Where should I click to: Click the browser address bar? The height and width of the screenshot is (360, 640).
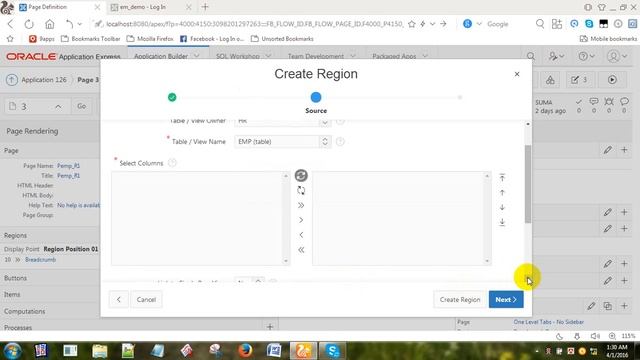[x=254, y=24]
